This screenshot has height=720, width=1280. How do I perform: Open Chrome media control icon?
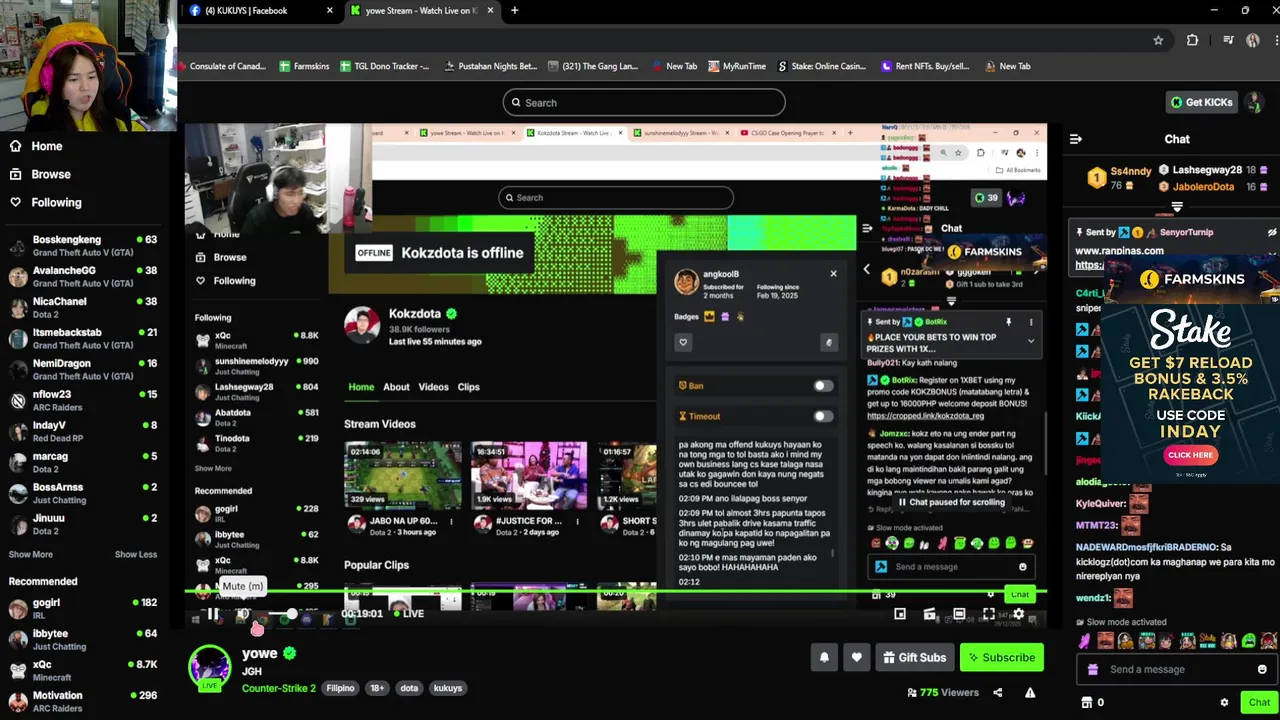[x=1228, y=40]
